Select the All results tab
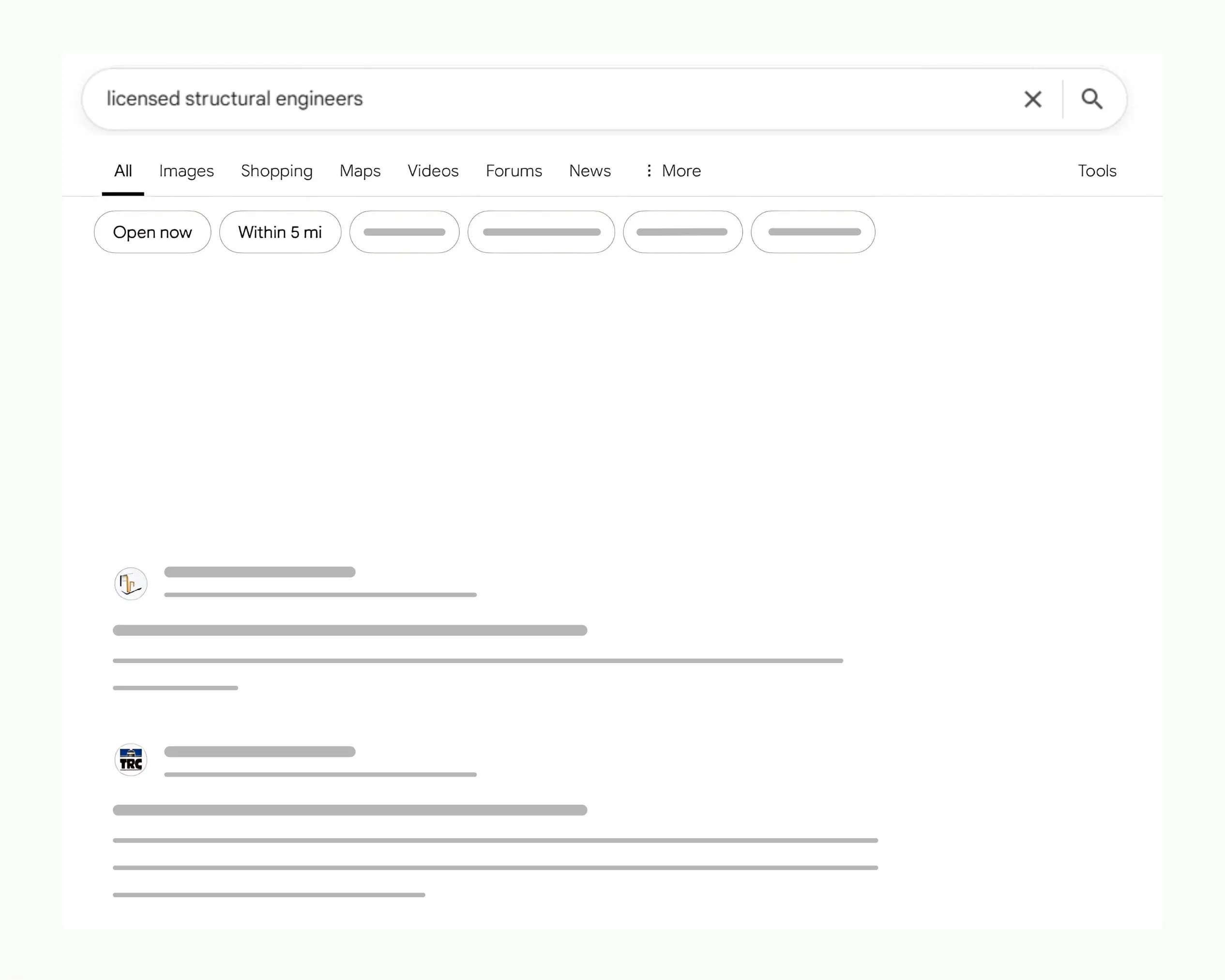 click(x=123, y=170)
